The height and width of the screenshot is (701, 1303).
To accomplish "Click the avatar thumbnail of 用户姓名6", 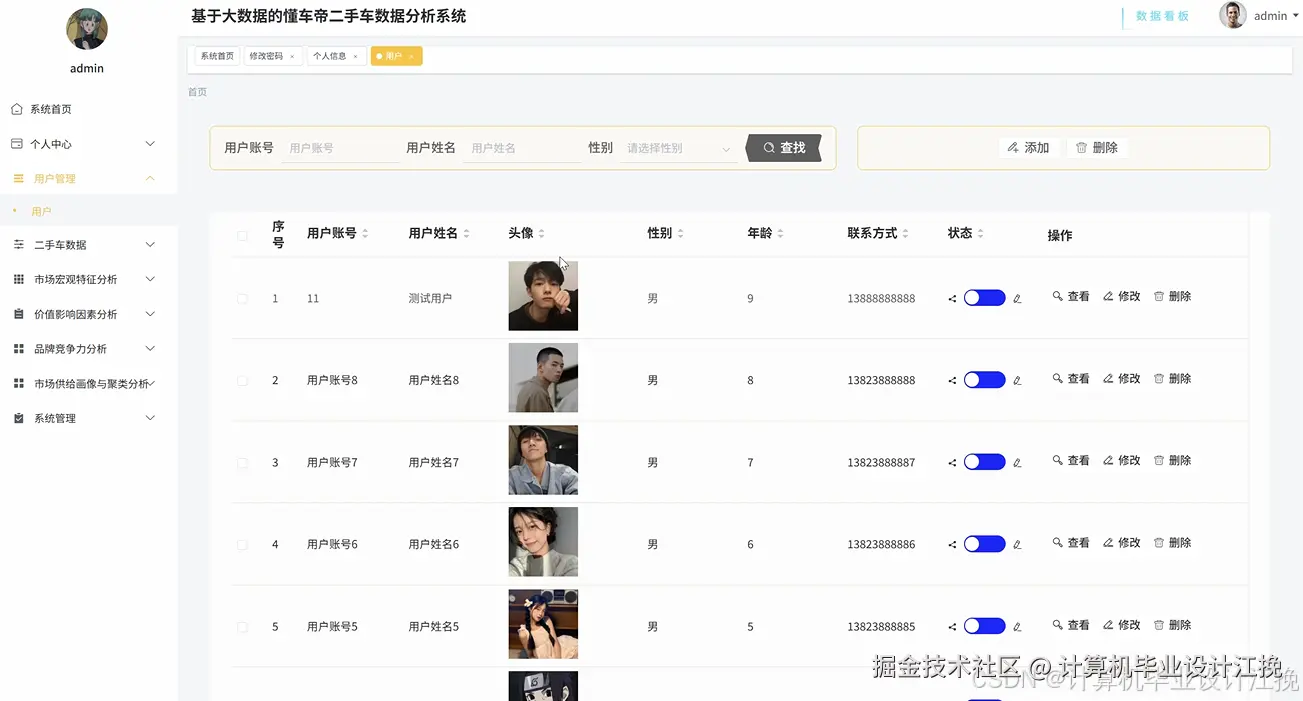I will 543,542.
